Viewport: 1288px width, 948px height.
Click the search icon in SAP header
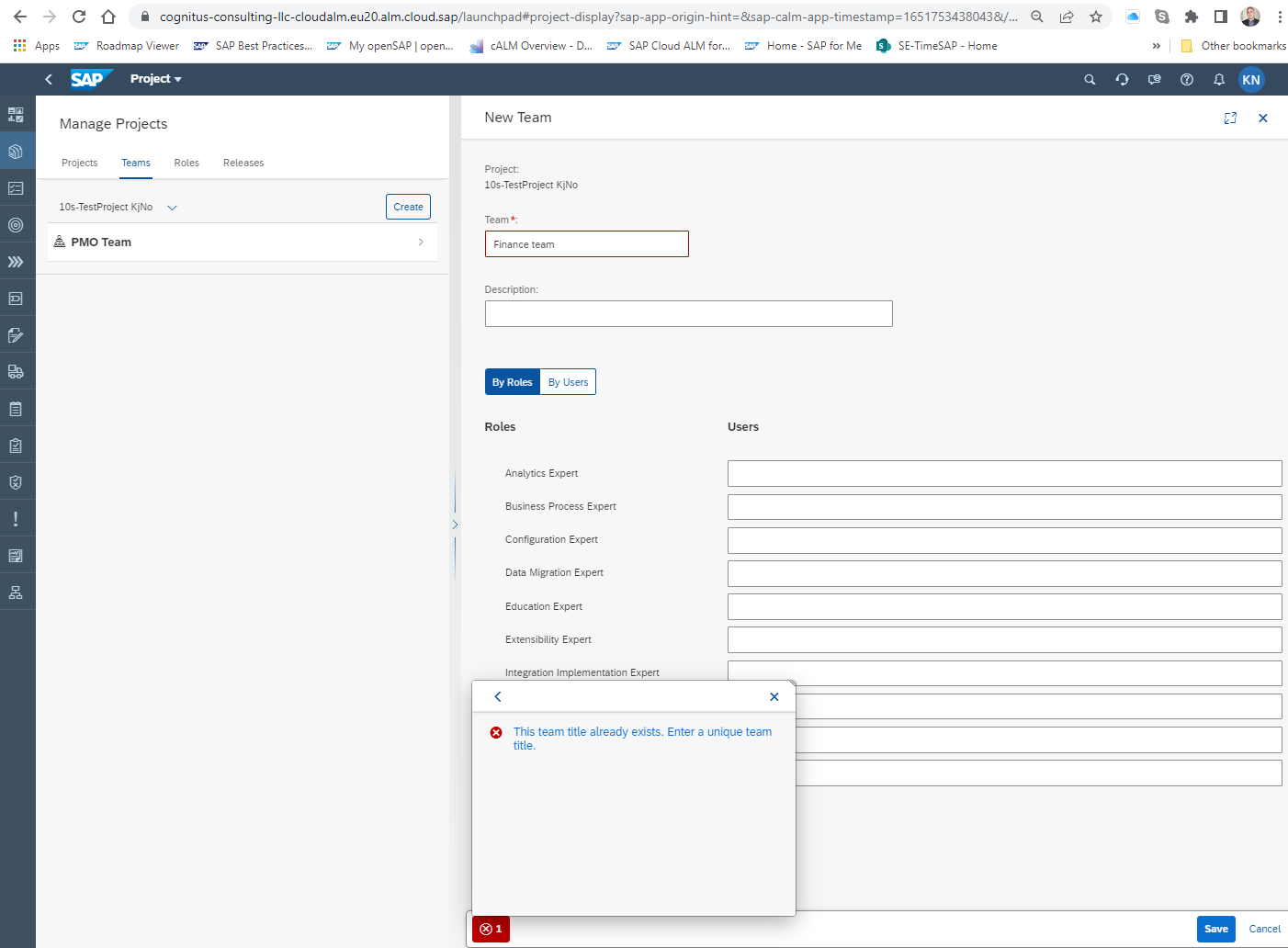(1090, 80)
